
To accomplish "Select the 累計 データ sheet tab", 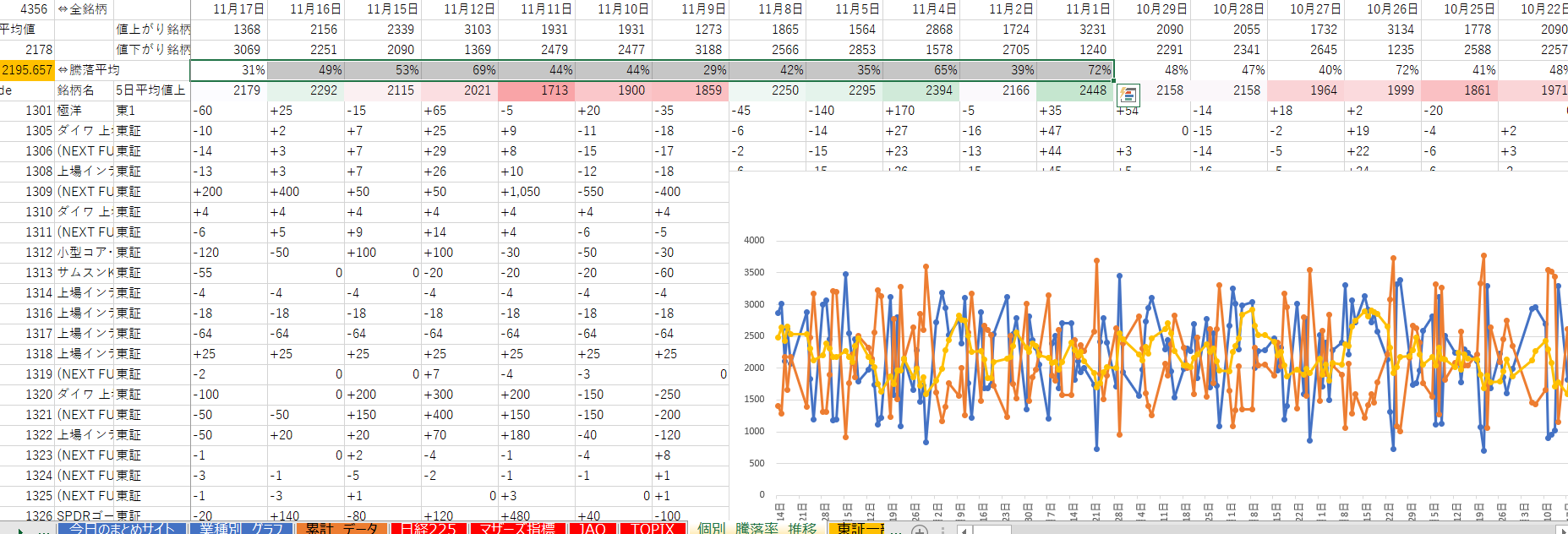I will pos(341,528).
